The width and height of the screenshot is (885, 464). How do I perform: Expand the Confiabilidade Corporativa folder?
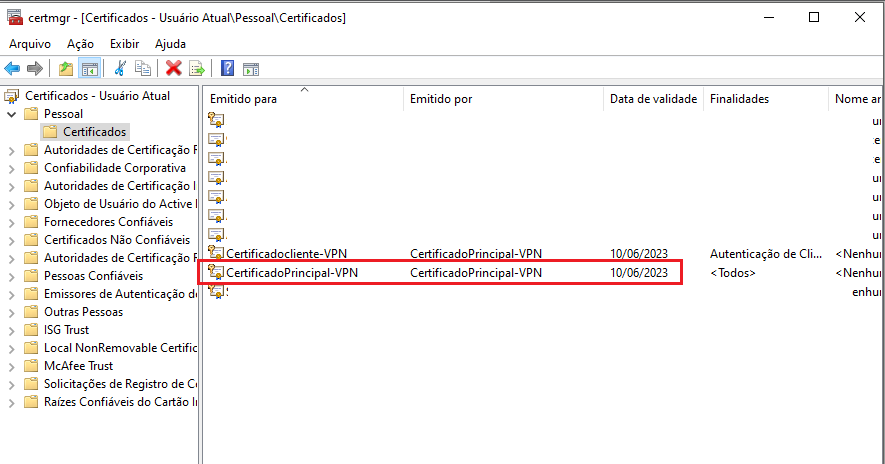(11, 168)
